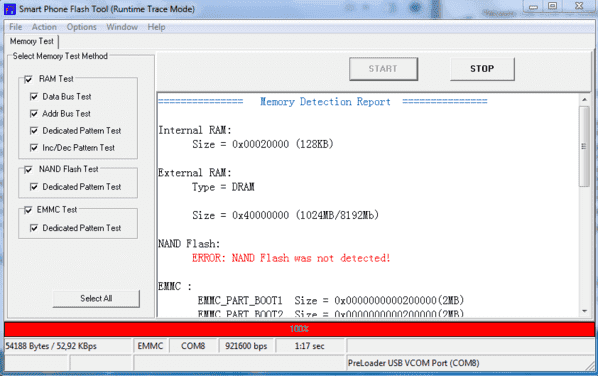The image size is (598, 376).
Task: Click the 1:17 sec elapsed time cell
Action: (309, 346)
